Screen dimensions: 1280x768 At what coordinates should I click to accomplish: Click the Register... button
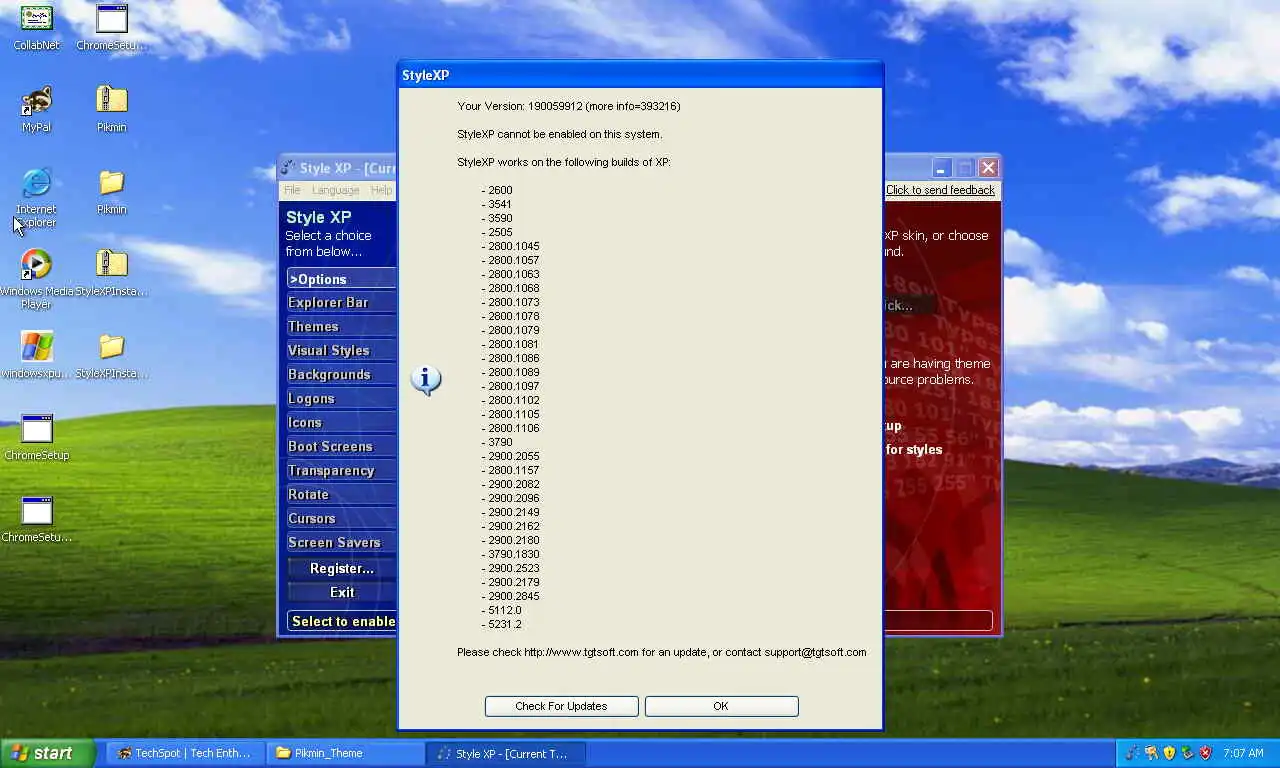click(x=341, y=568)
